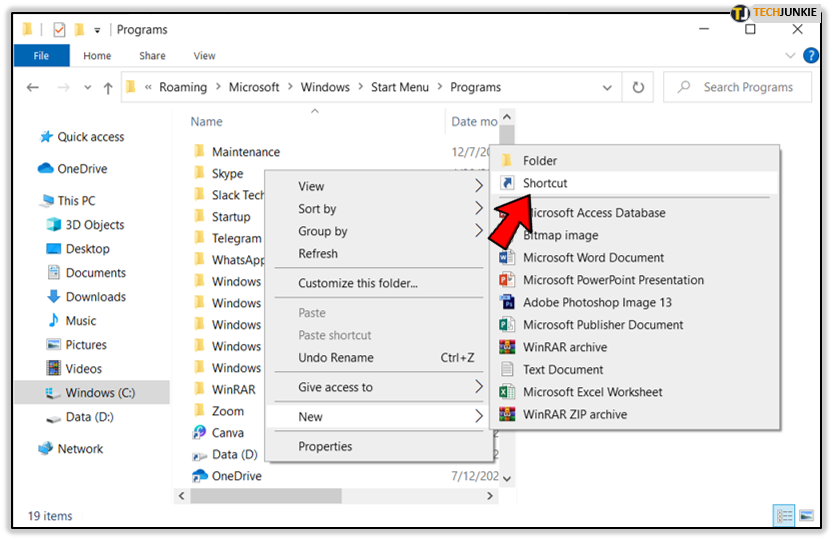Open the Give access to submenu

(x=379, y=387)
